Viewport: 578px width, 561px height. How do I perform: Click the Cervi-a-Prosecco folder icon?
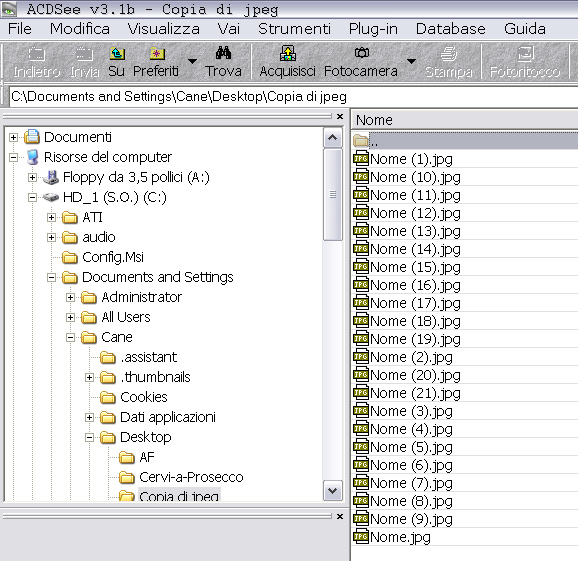[x=127, y=478]
